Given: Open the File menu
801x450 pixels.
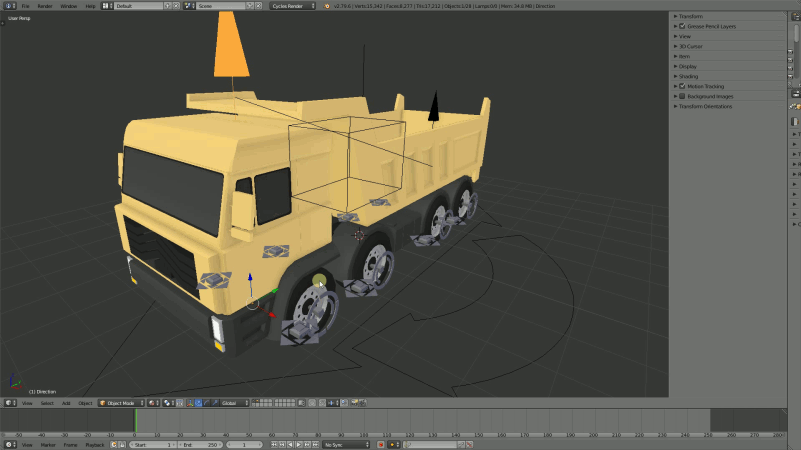Looking at the screenshot, I should point(25,6).
